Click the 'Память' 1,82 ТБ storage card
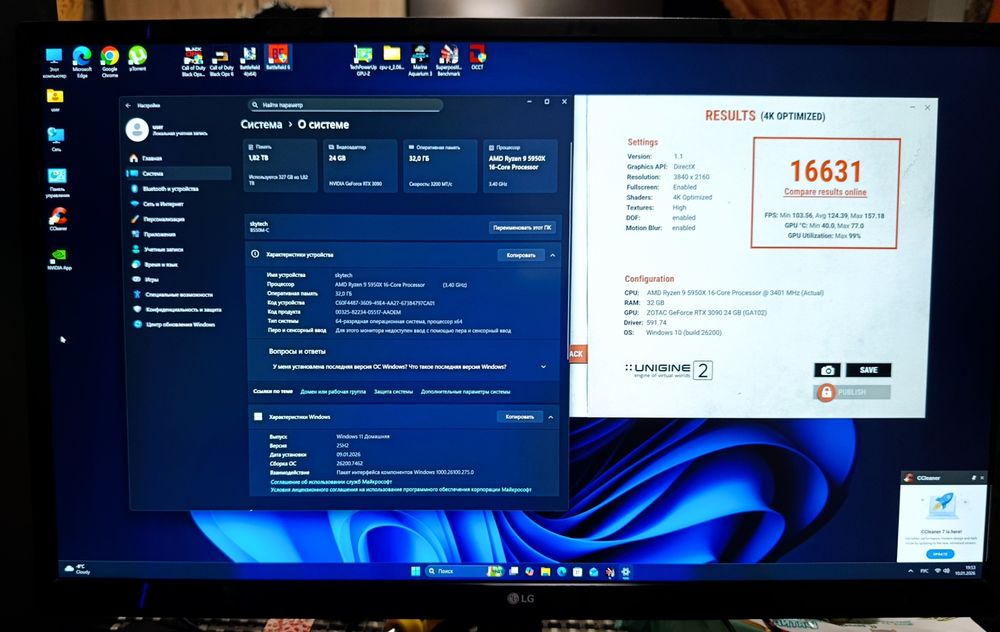 coord(280,166)
